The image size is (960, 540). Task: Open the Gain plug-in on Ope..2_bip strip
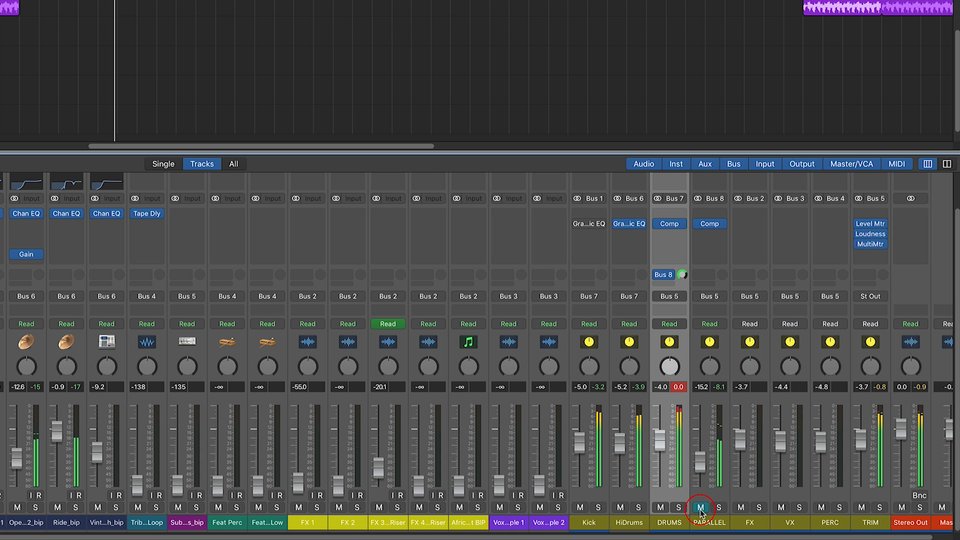click(x=26, y=254)
